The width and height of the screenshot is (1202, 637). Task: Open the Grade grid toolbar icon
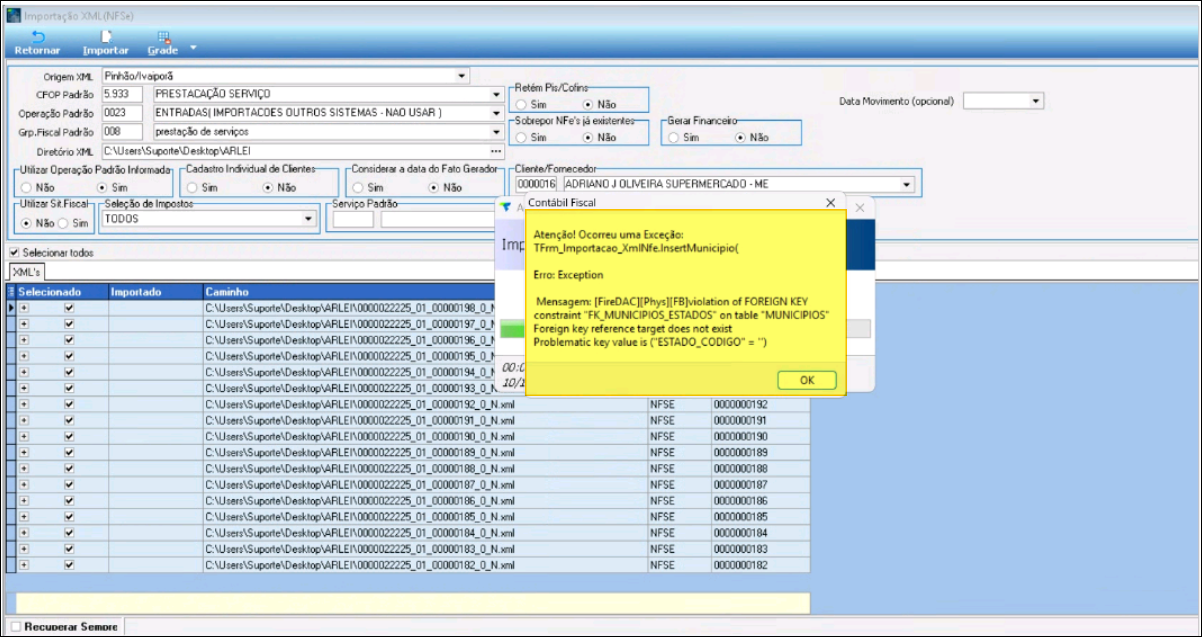[x=163, y=36]
